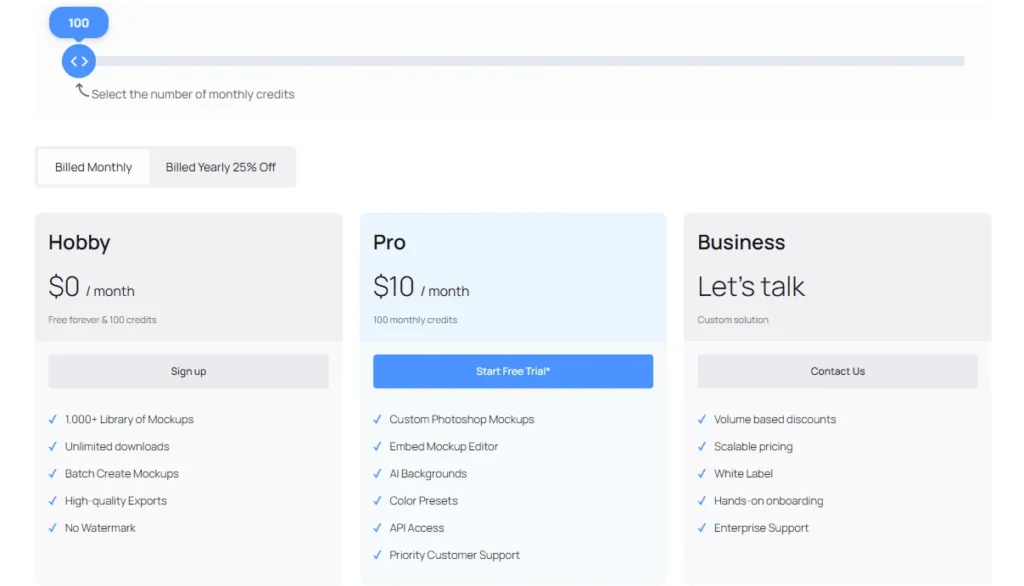Switch to Billed Yearly 25% Off
Viewport: 1024px width, 586px height.
click(221, 167)
